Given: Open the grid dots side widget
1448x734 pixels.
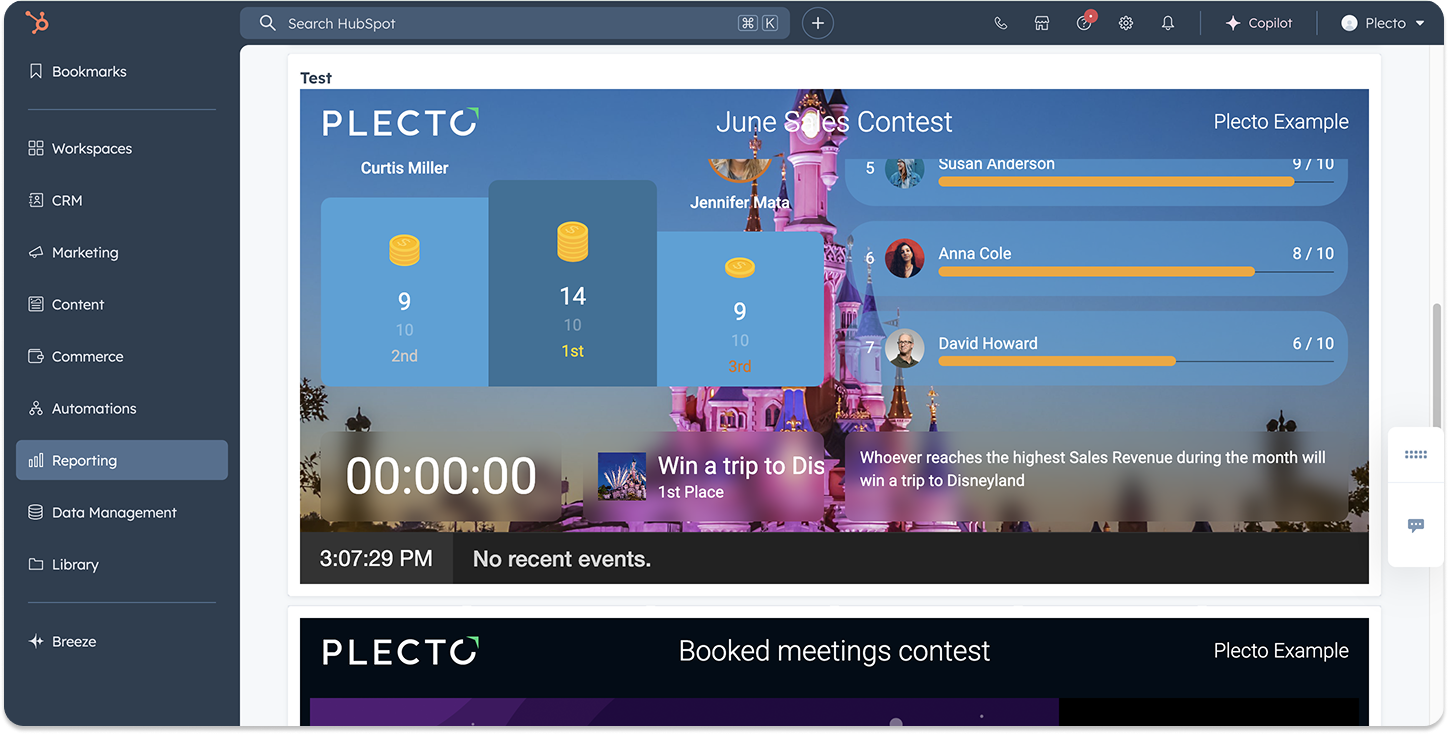Looking at the screenshot, I should (x=1416, y=455).
